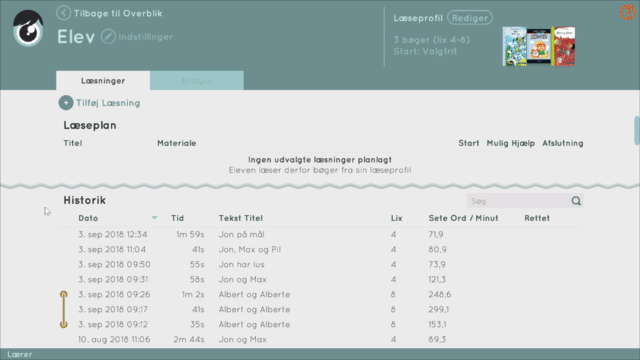Click the plus icon for Tilføj Læsning
The image size is (640, 360).
coord(66,103)
